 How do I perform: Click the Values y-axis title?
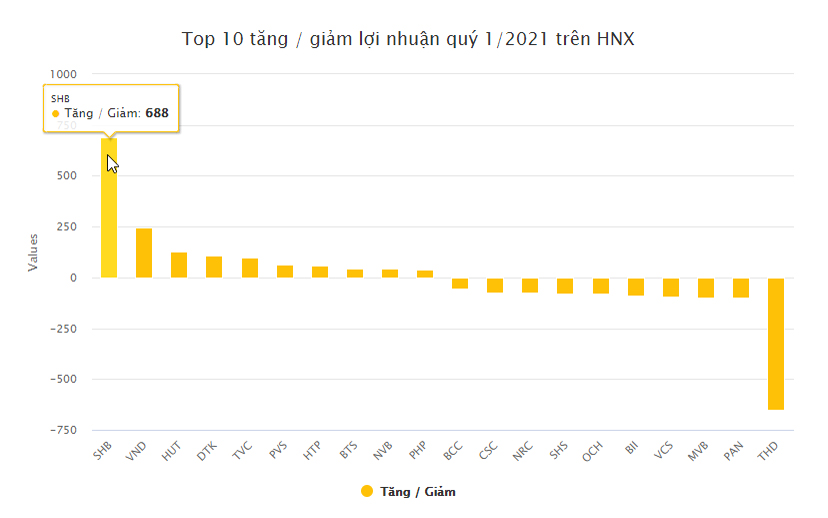coord(33,252)
